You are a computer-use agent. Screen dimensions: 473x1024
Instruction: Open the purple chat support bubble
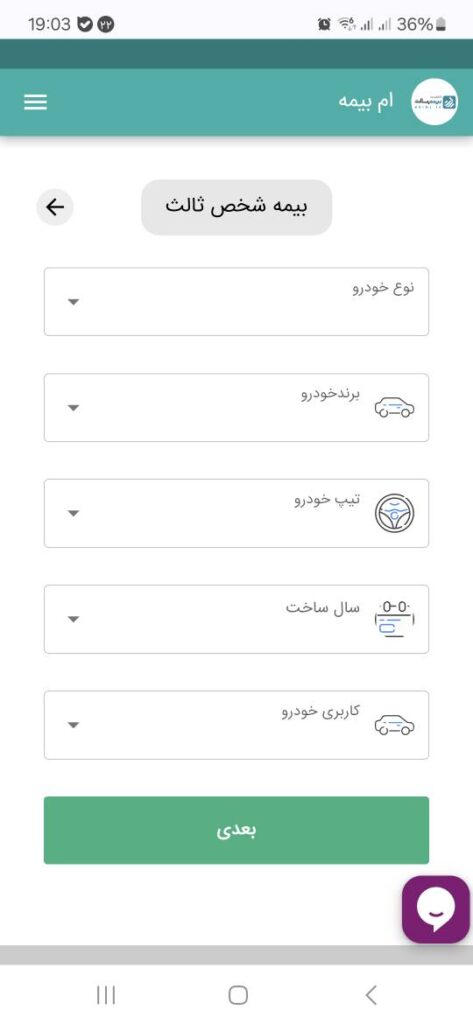[x=436, y=909]
